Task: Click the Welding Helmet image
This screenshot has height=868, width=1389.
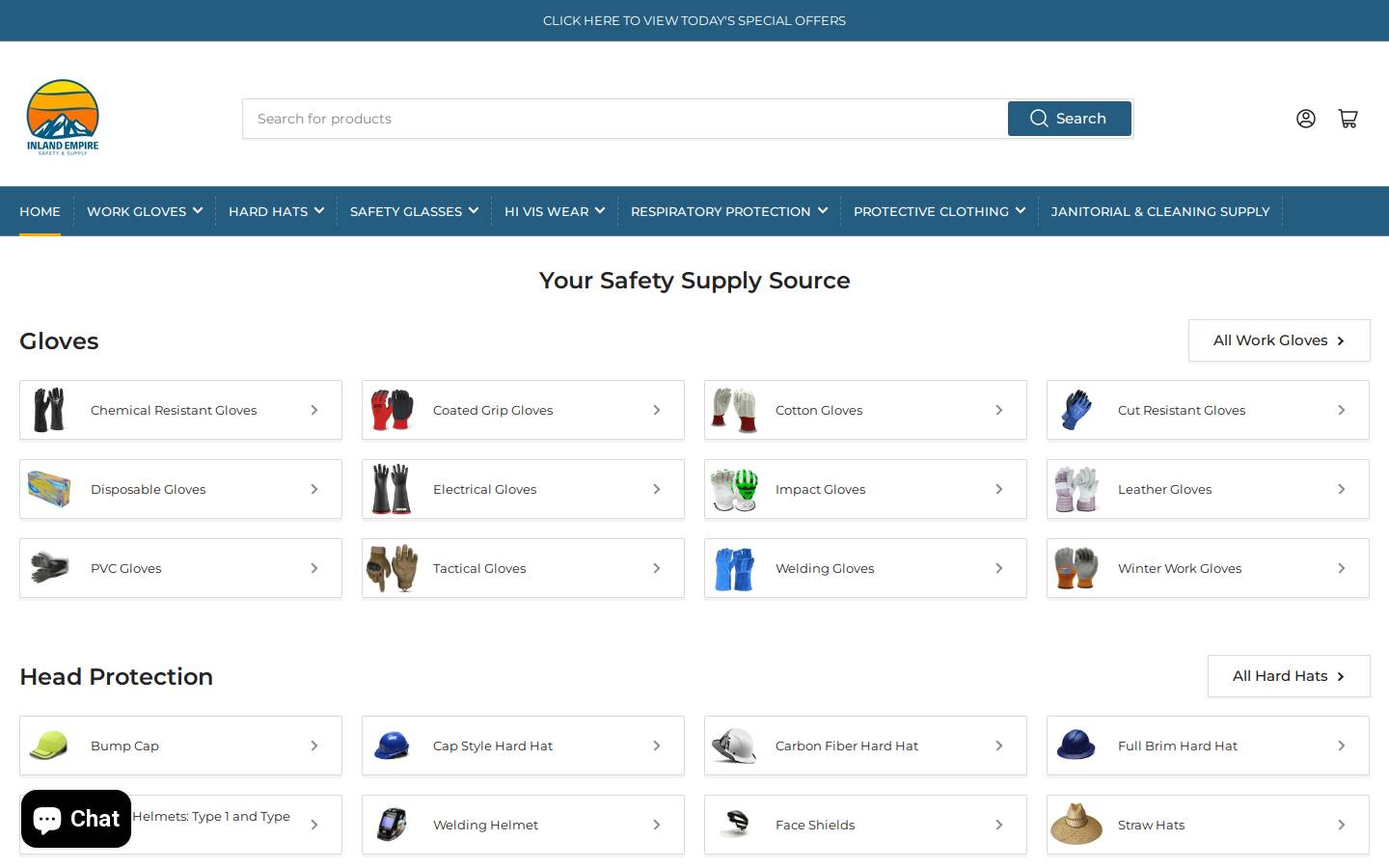Action: [x=392, y=825]
